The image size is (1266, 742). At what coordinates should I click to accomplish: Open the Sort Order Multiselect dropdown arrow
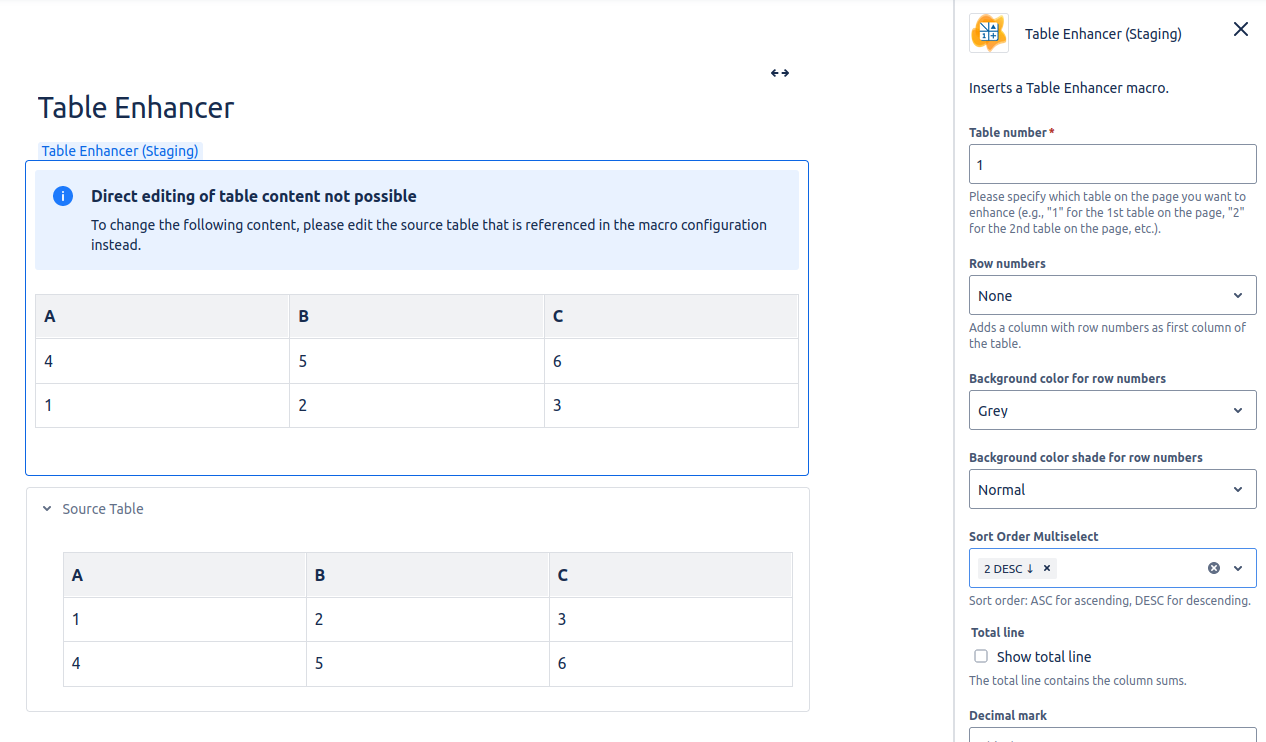(x=1238, y=568)
